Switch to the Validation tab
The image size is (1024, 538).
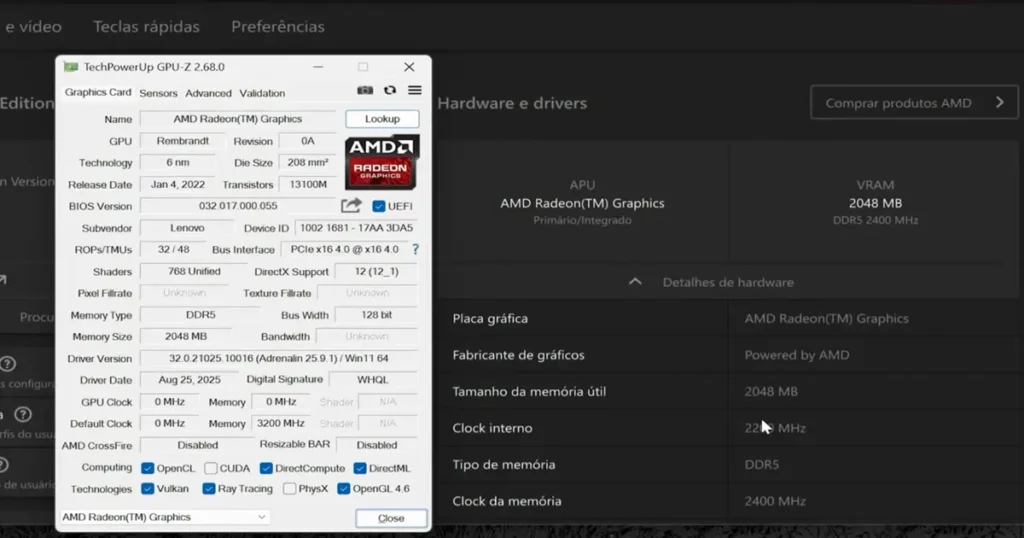262,93
